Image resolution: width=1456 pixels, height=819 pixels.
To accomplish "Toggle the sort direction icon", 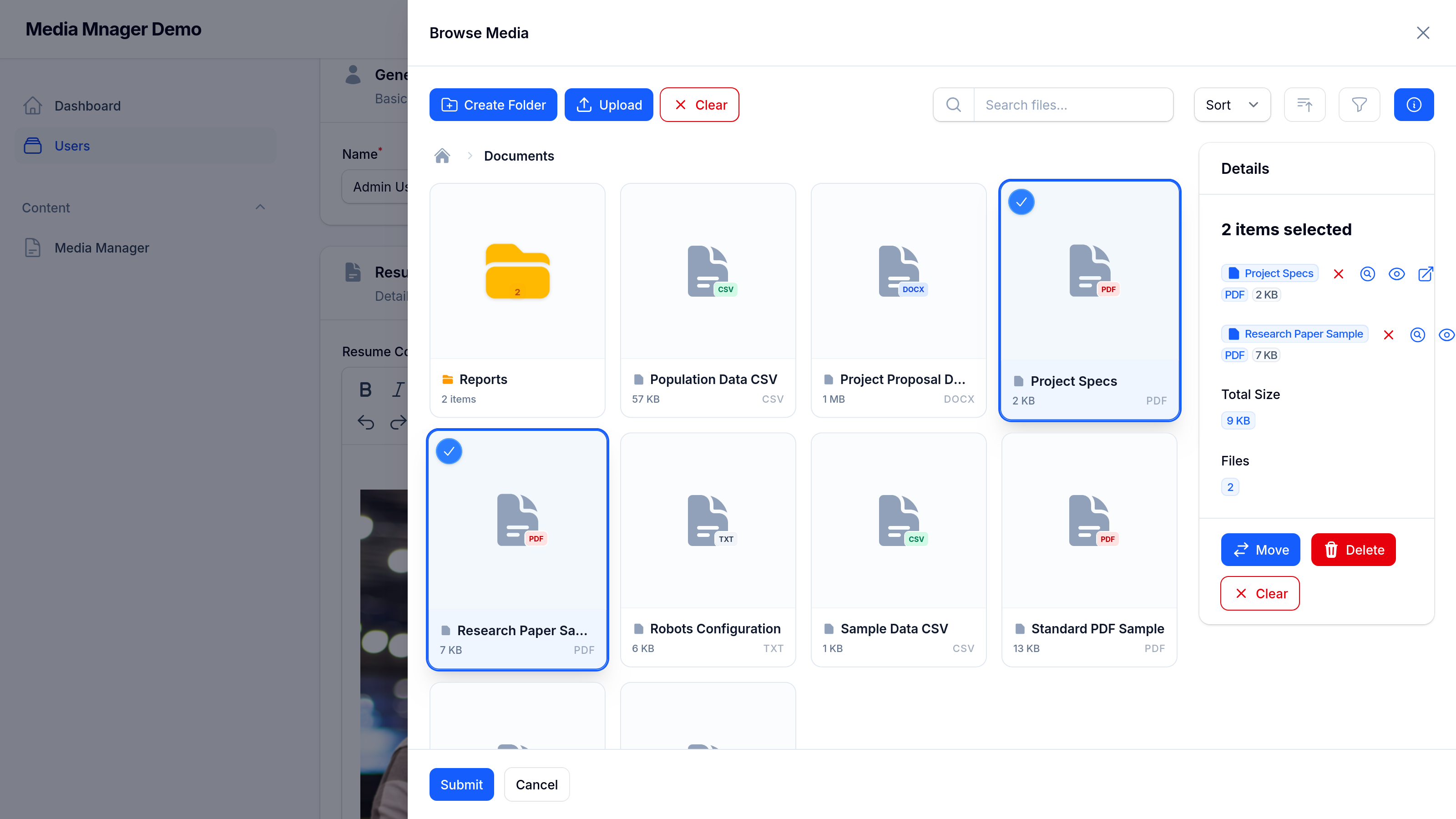I will [1304, 105].
